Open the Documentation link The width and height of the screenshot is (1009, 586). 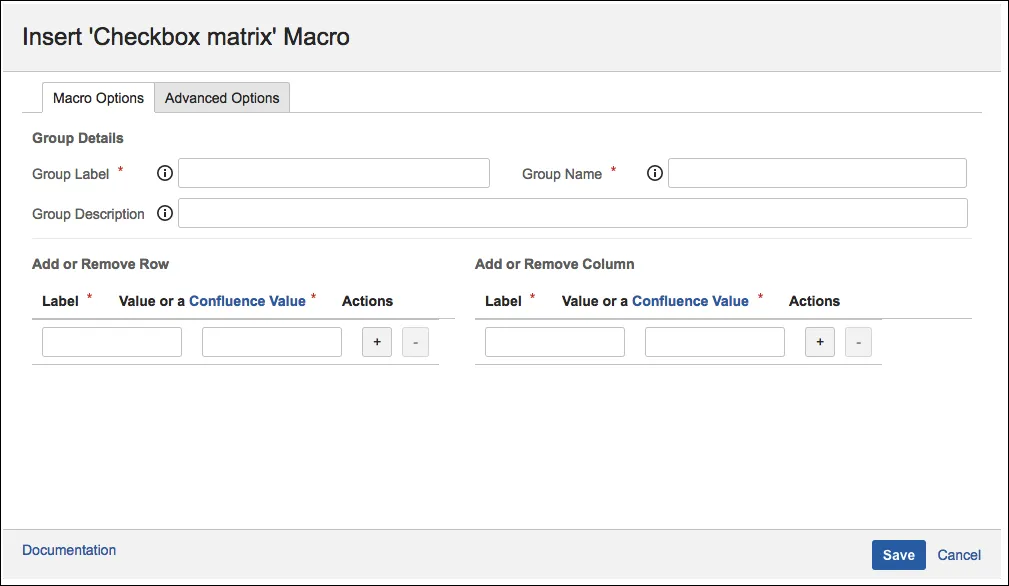coord(69,550)
